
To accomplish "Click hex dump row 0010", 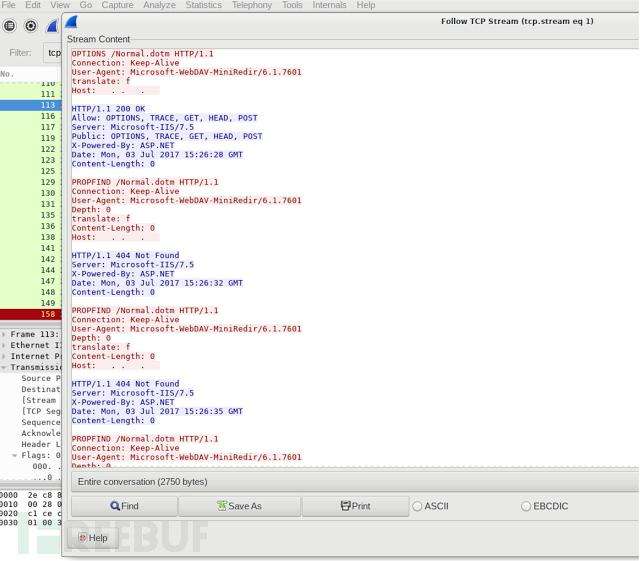I will [31, 504].
